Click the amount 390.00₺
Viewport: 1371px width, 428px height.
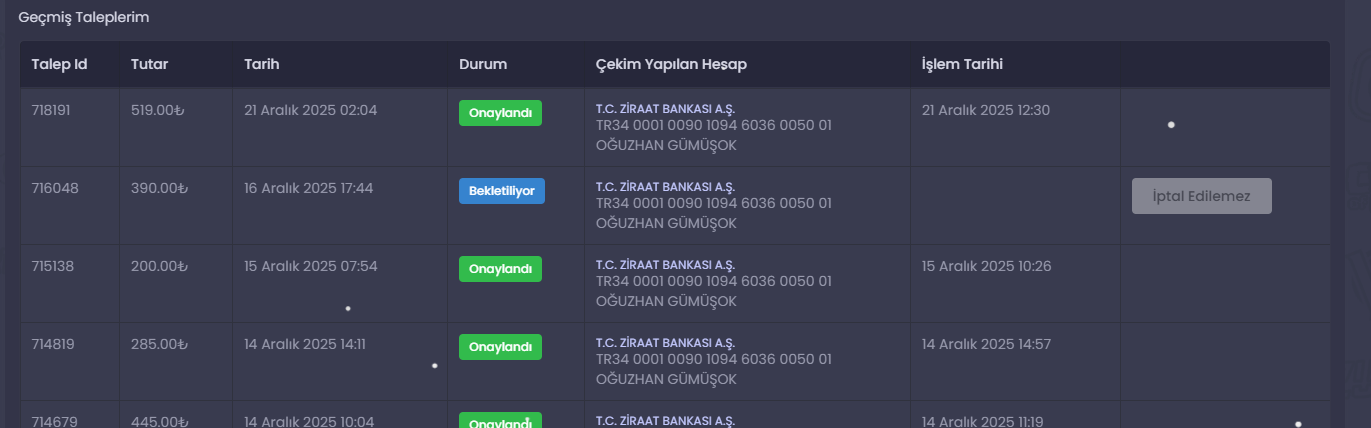pyautogui.click(x=159, y=188)
